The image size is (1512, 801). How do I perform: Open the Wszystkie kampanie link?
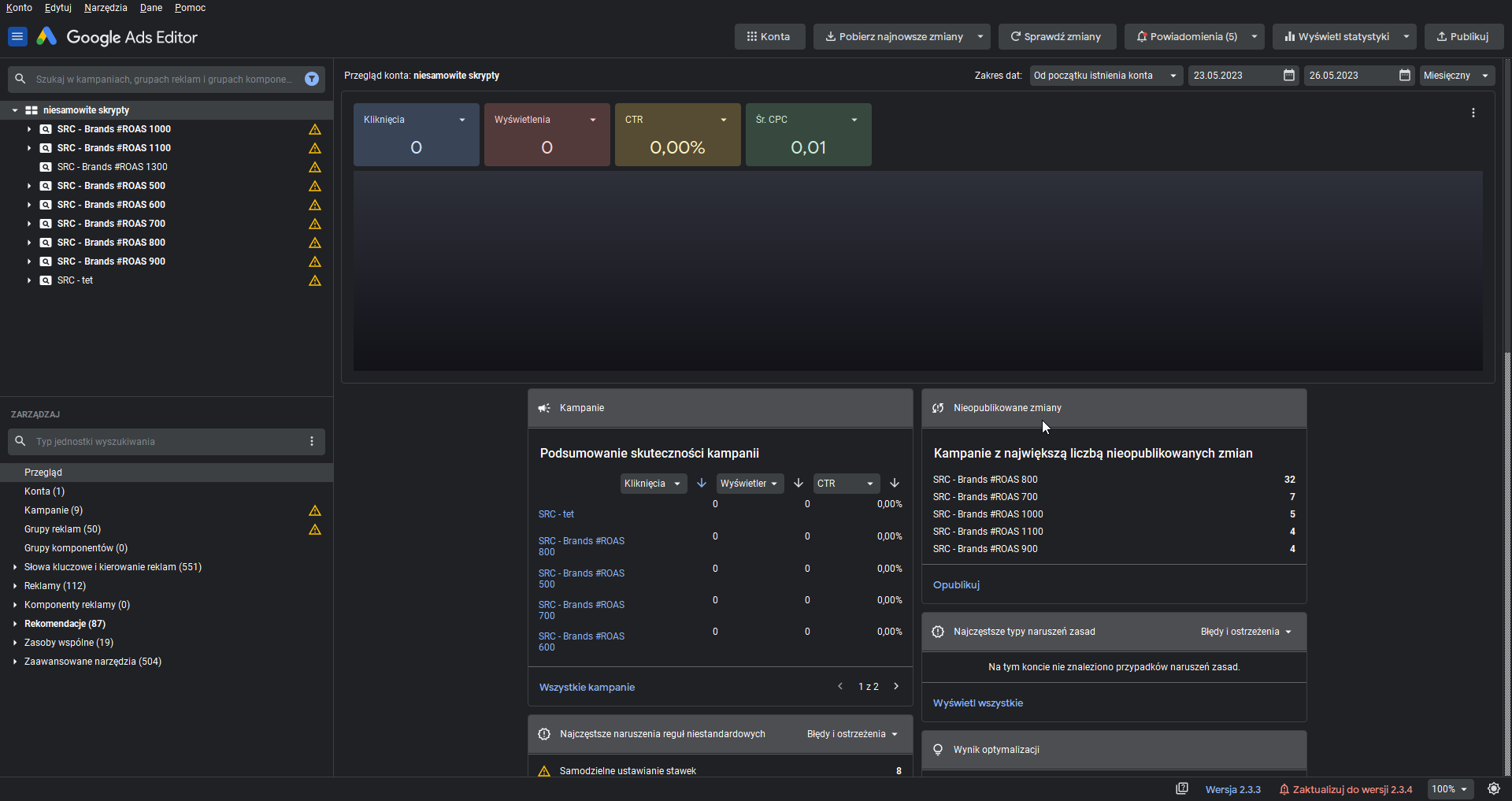click(x=587, y=688)
